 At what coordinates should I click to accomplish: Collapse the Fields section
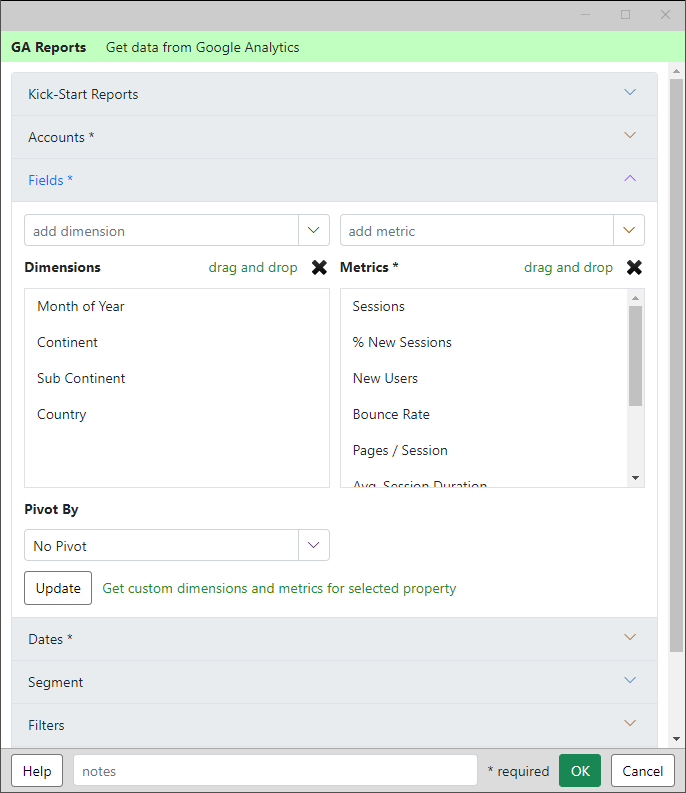click(334, 180)
